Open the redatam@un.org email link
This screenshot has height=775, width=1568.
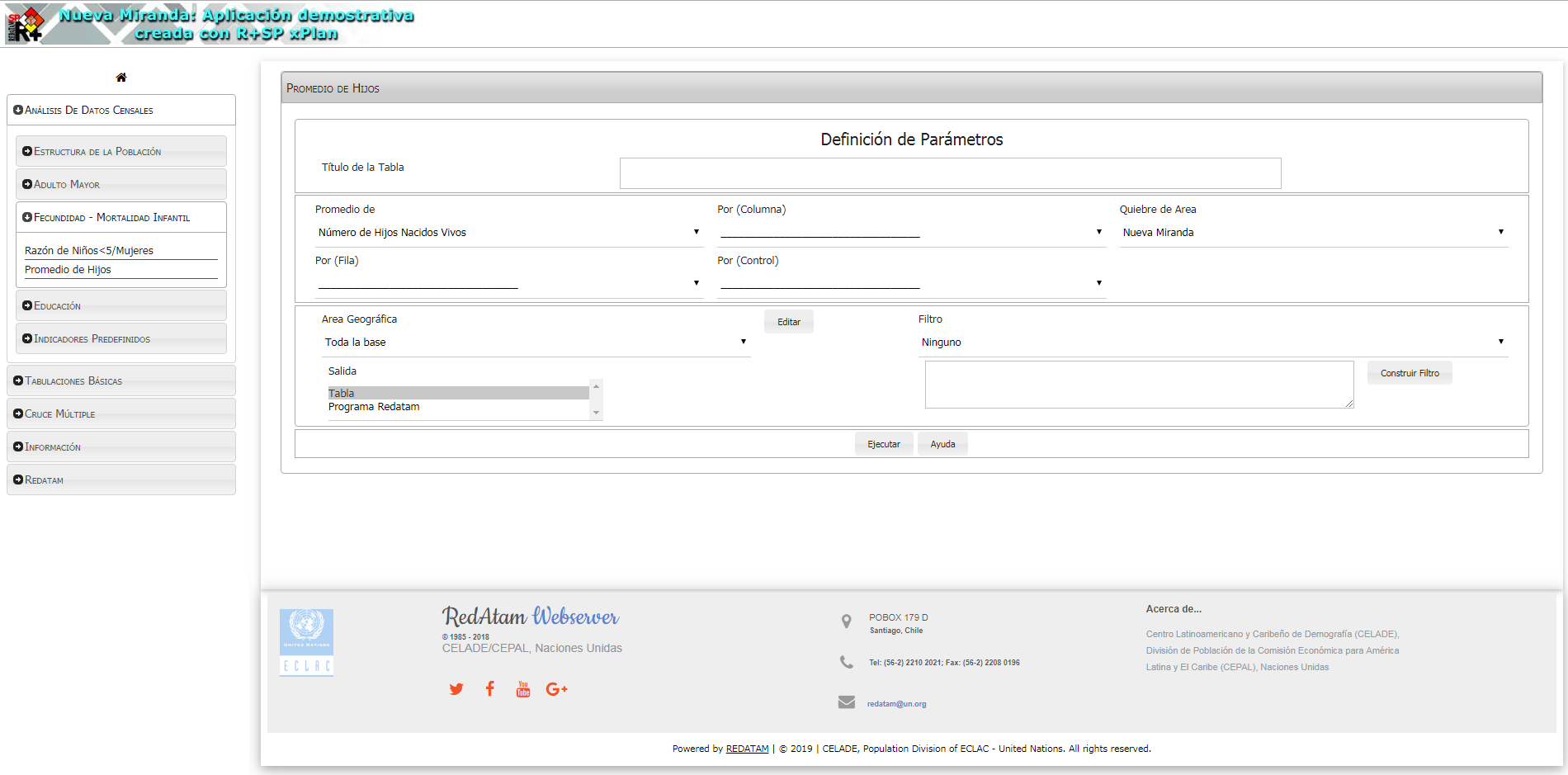point(896,704)
